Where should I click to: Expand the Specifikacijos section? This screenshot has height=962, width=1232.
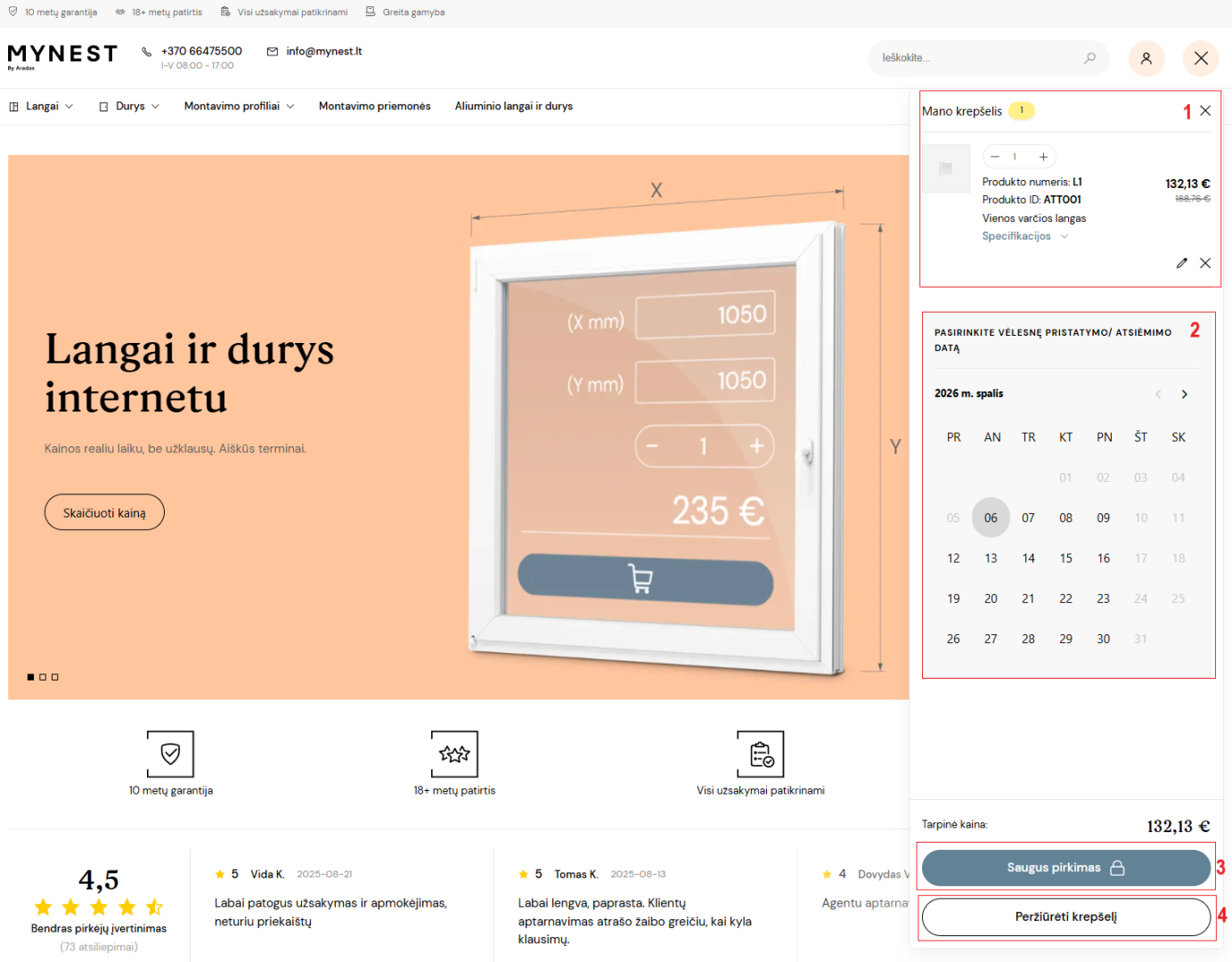point(1024,236)
